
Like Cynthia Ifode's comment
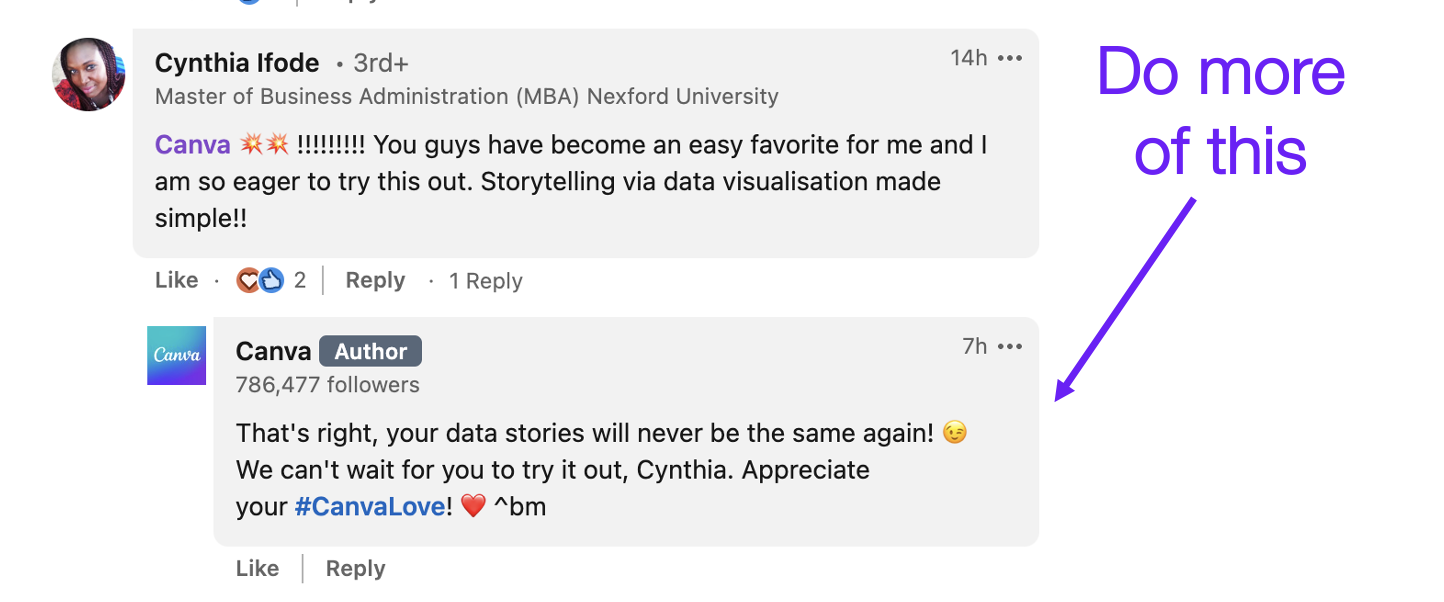pyautogui.click(x=177, y=281)
